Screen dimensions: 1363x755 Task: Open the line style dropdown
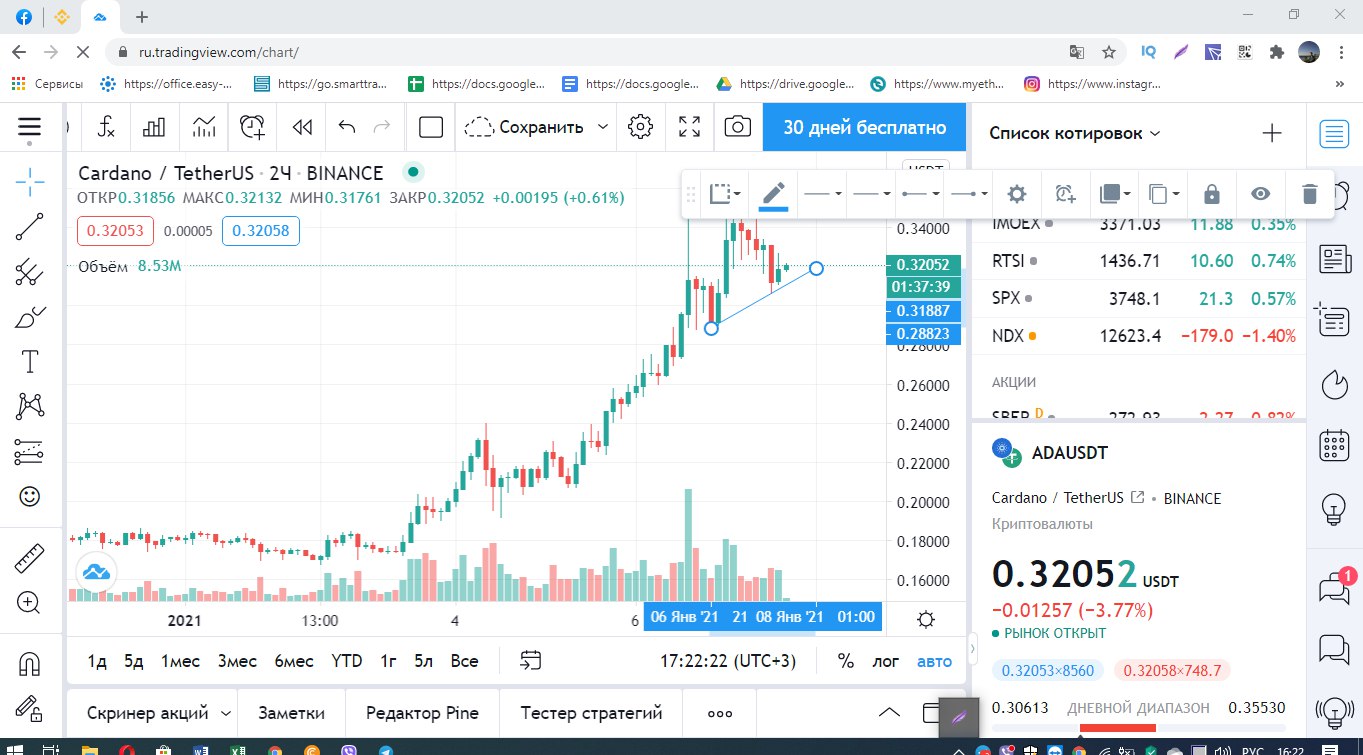click(x=872, y=194)
